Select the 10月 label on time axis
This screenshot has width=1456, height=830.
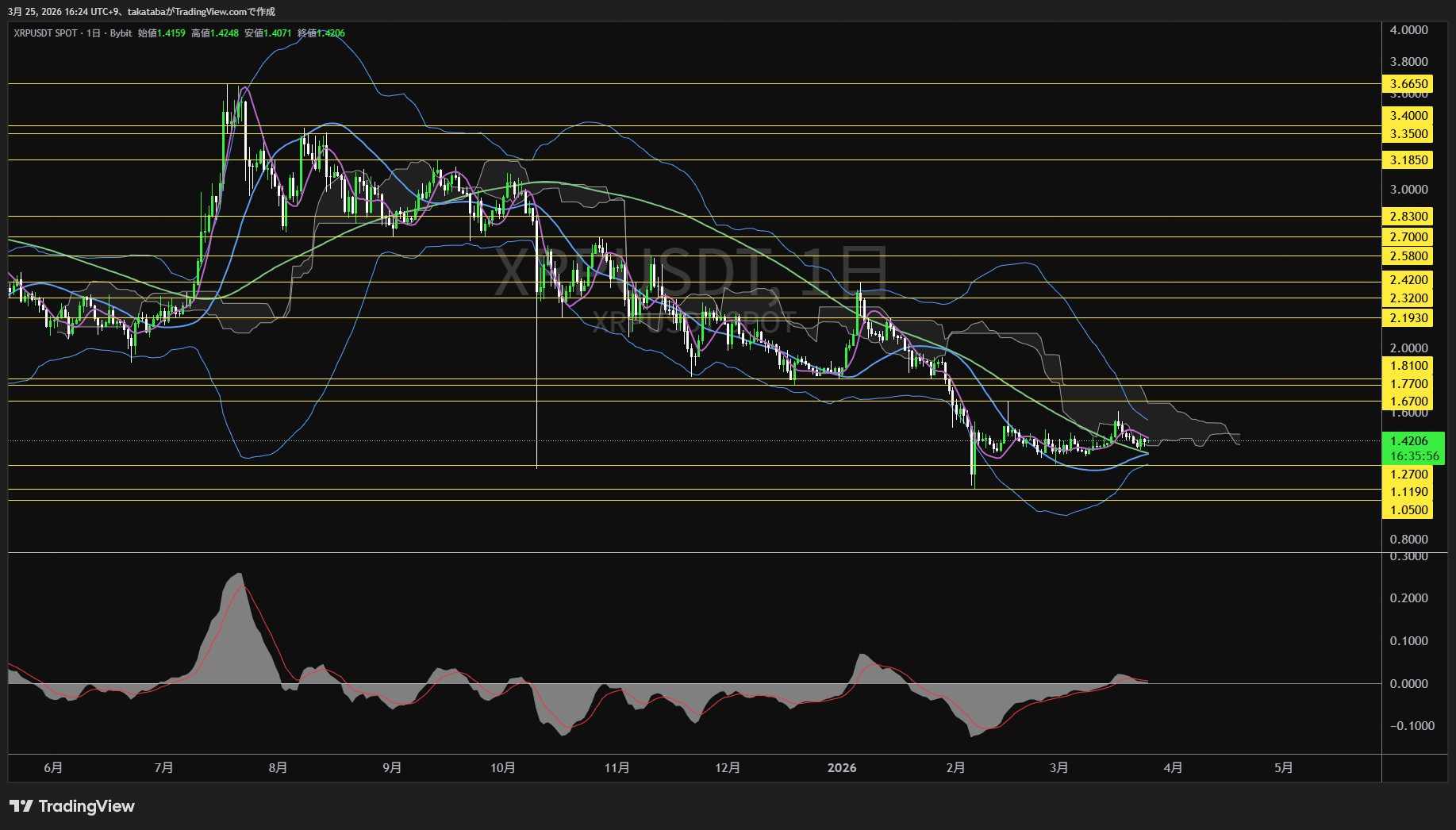point(503,768)
